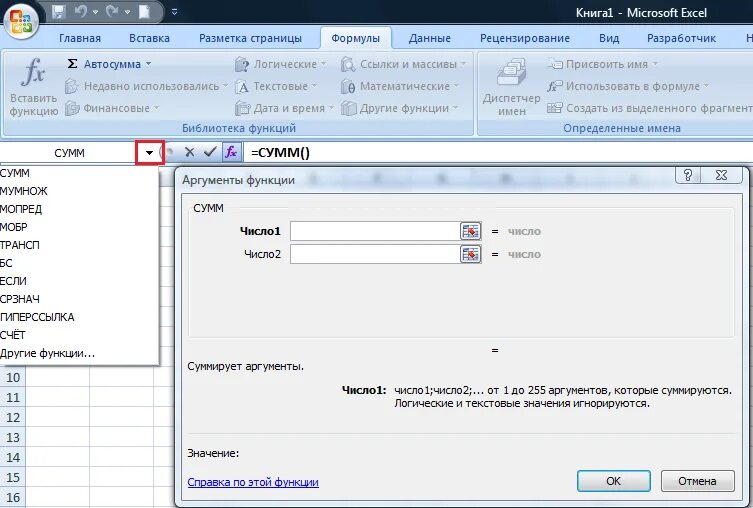Viewport: 753px width, 508px height.
Task: Select СРЗНАЧ from function list
Action: pos(79,299)
